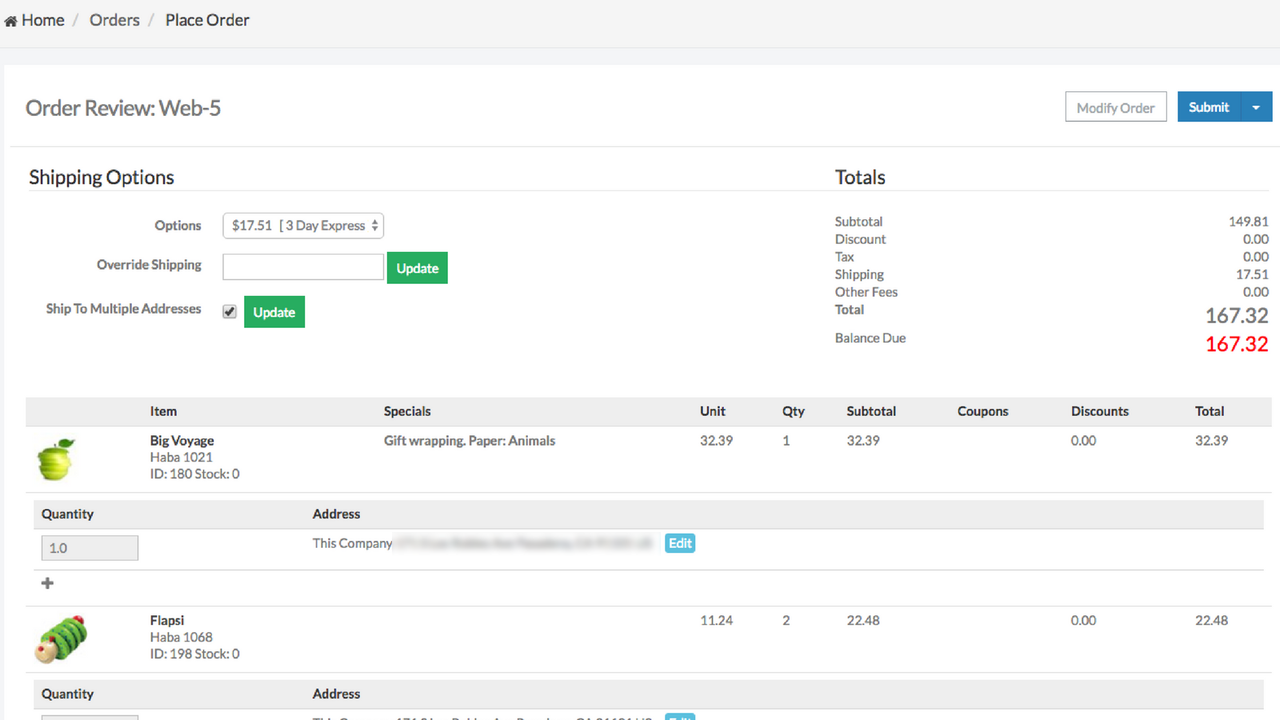1280x720 pixels.
Task: Click 'Haba 1021' text
Action: coord(181,457)
